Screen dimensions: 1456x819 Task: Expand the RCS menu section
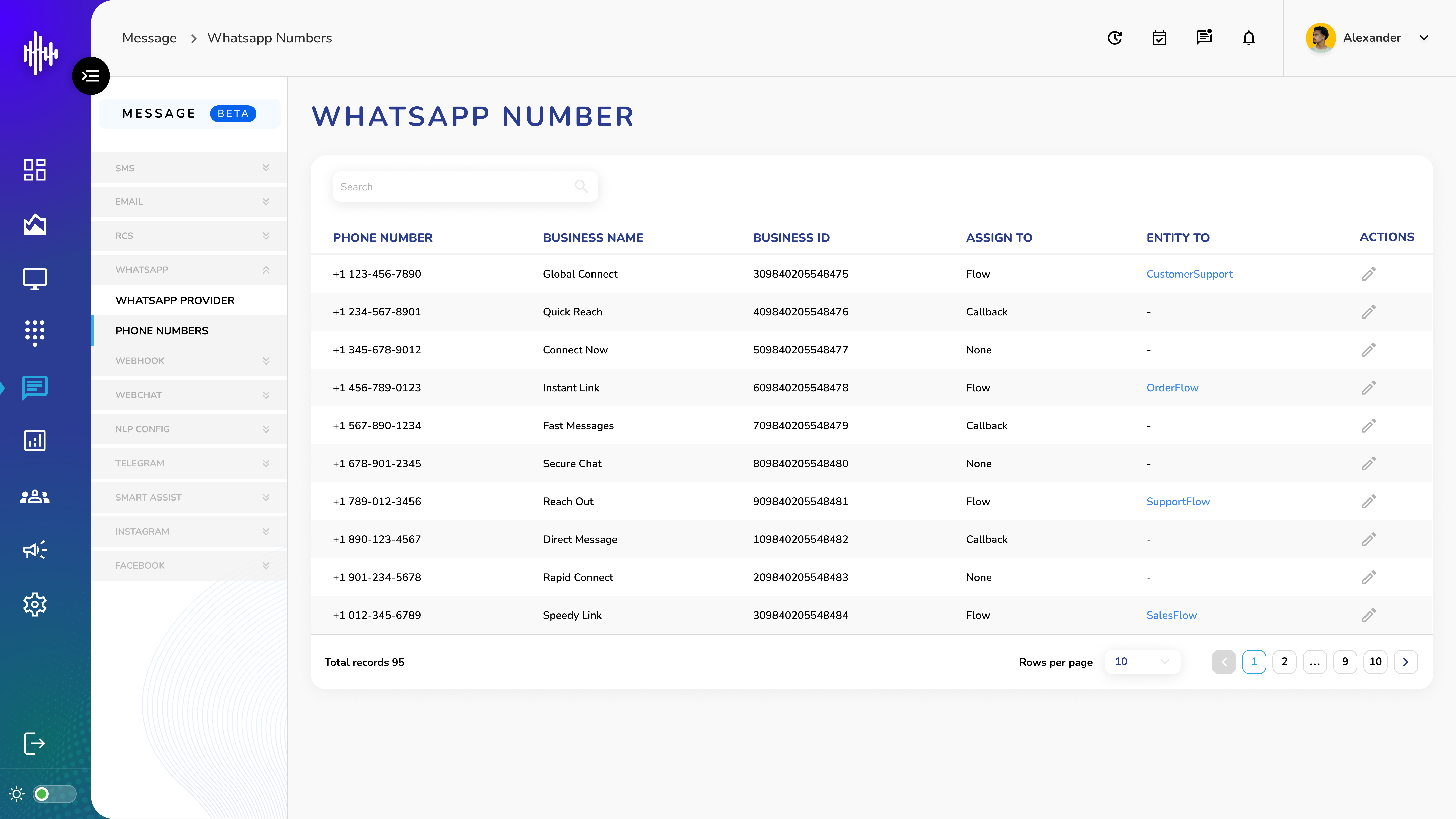pyautogui.click(x=189, y=236)
